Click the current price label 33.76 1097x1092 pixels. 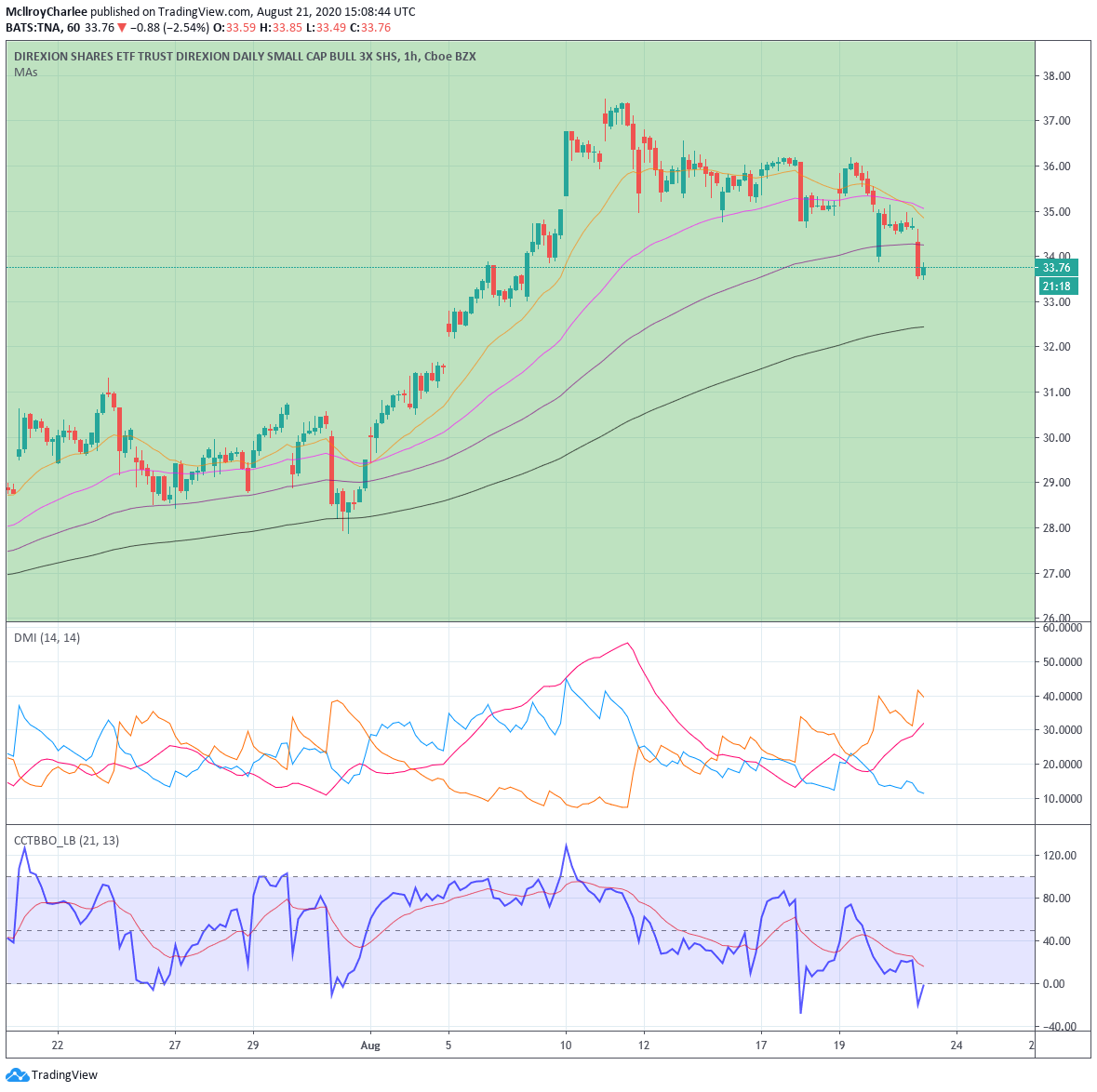coord(1056,267)
